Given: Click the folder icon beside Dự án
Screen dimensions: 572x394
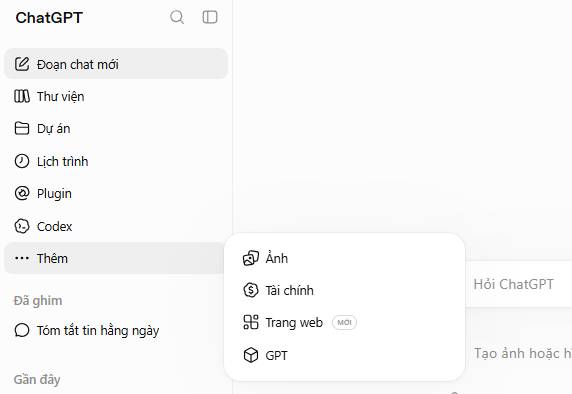Looking at the screenshot, I should 22,128.
